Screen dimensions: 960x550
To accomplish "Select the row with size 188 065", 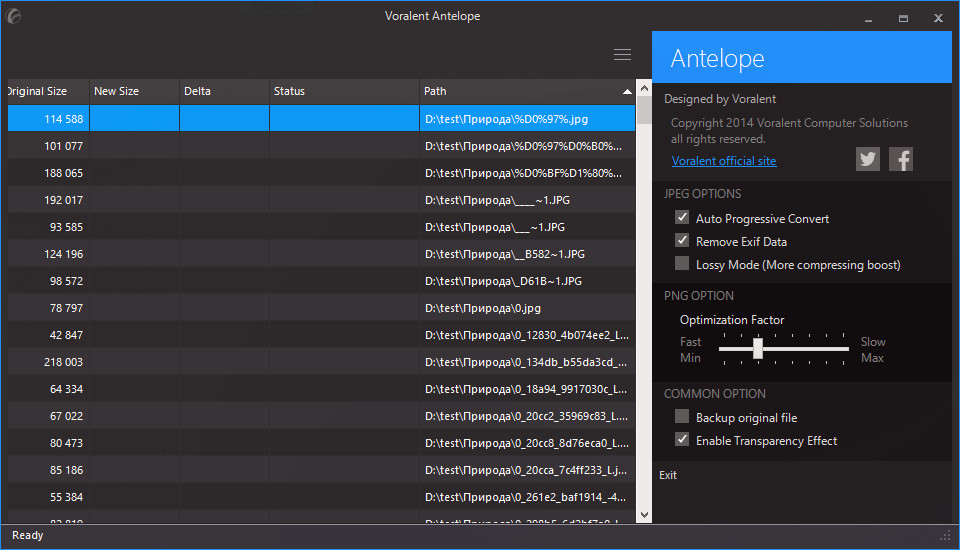I will pos(321,173).
